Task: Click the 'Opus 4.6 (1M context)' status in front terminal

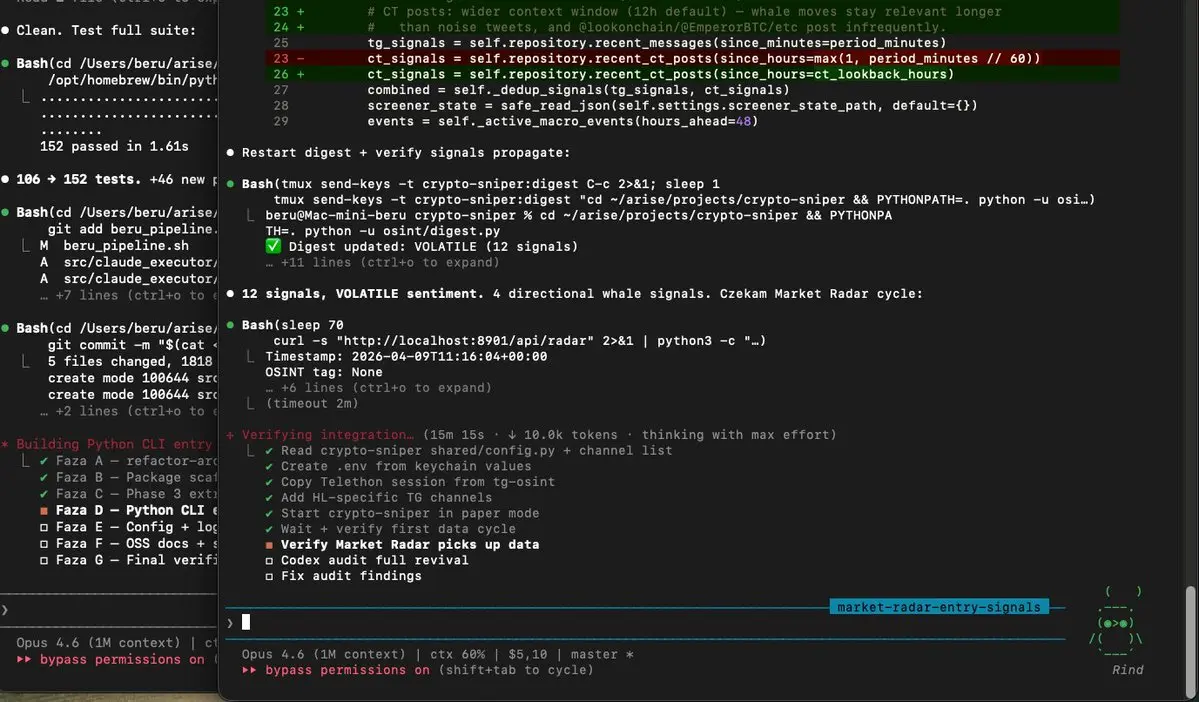Action: (325, 655)
